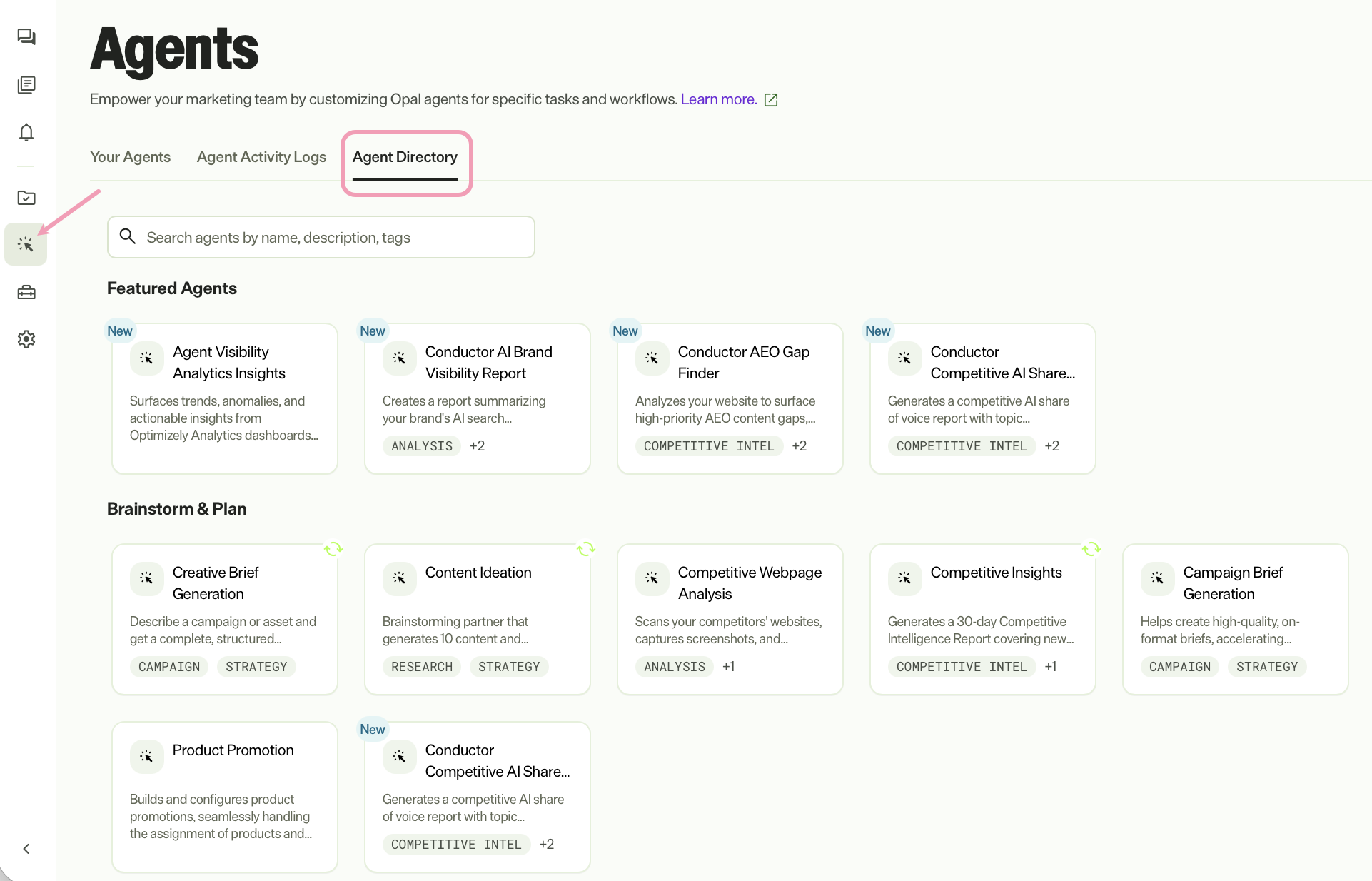This screenshot has height=881, width=1372.
Task: Click the external link icon beside Learn more
Action: click(771, 100)
